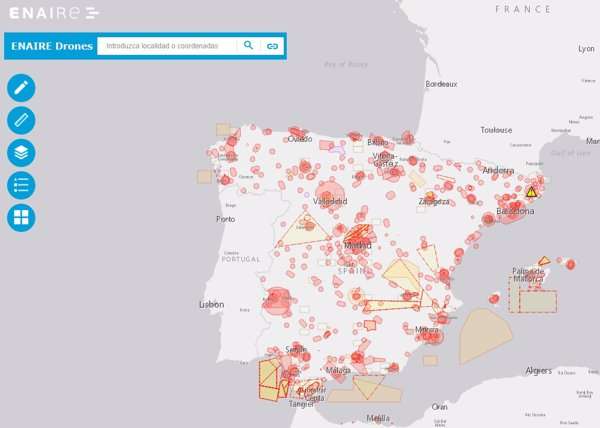This screenshot has height=428, width=600.
Task: Show the legend list panel
Action: 21,185
